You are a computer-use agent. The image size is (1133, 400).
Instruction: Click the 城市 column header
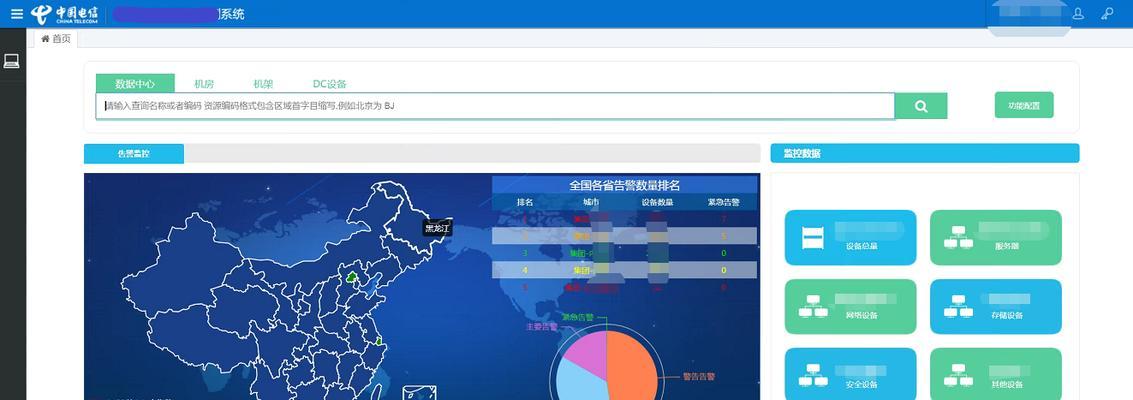(x=590, y=202)
